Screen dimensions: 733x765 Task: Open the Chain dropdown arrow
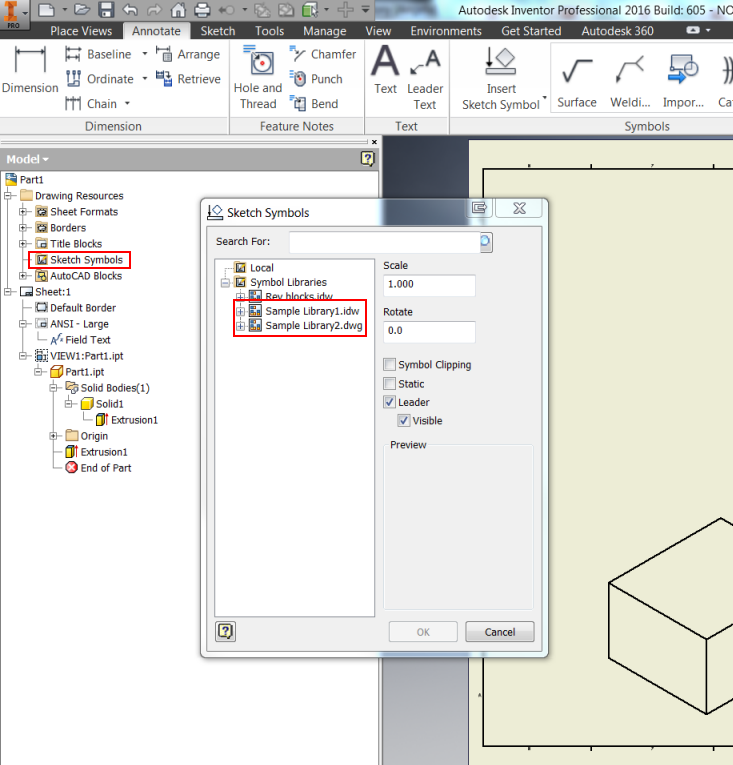tap(127, 103)
